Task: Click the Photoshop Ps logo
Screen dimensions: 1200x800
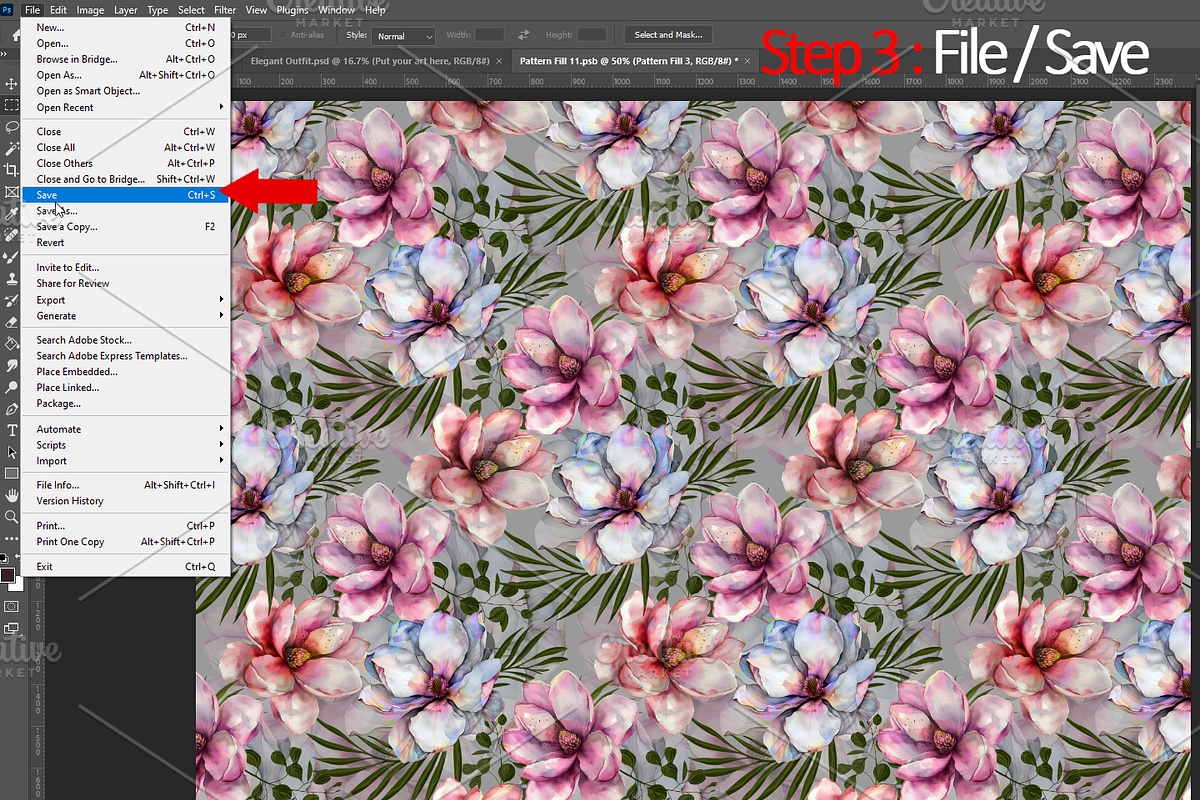Action: point(8,10)
